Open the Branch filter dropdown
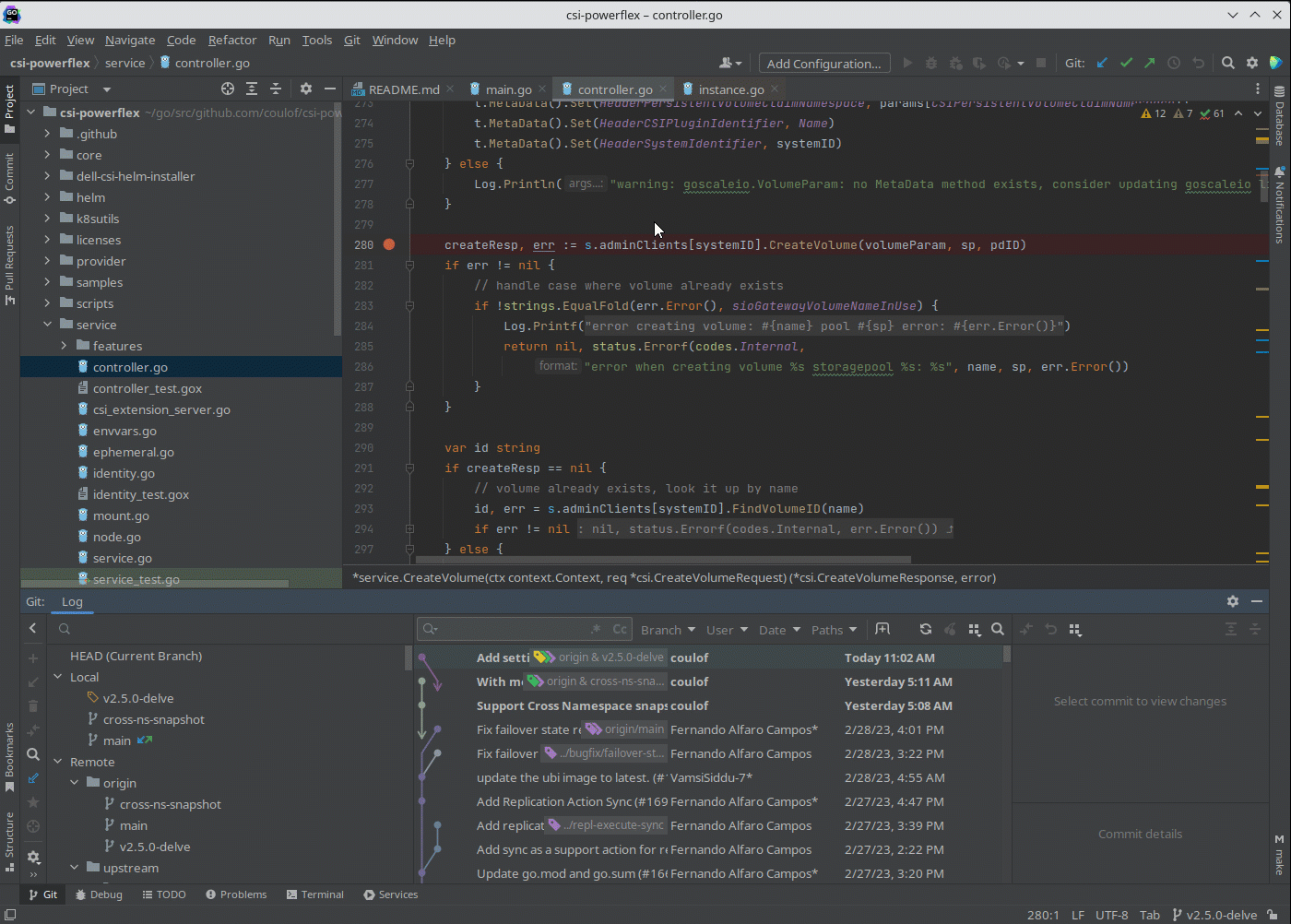Image resolution: width=1291 pixels, height=924 pixels. (x=666, y=629)
